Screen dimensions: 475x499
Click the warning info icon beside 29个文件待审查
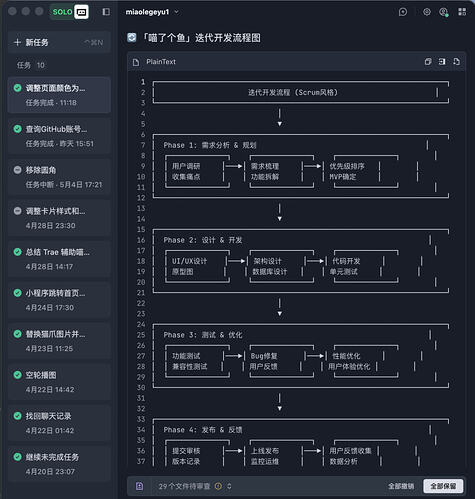pyautogui.click(x=218, y=486)
